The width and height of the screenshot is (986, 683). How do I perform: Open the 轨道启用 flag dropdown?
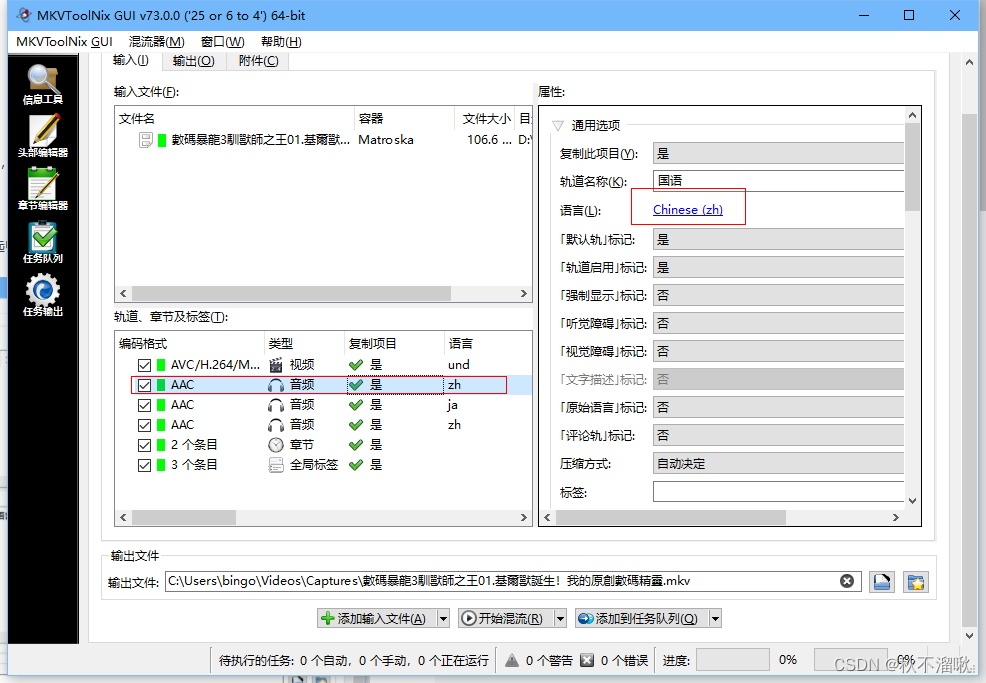pos(778,267)
